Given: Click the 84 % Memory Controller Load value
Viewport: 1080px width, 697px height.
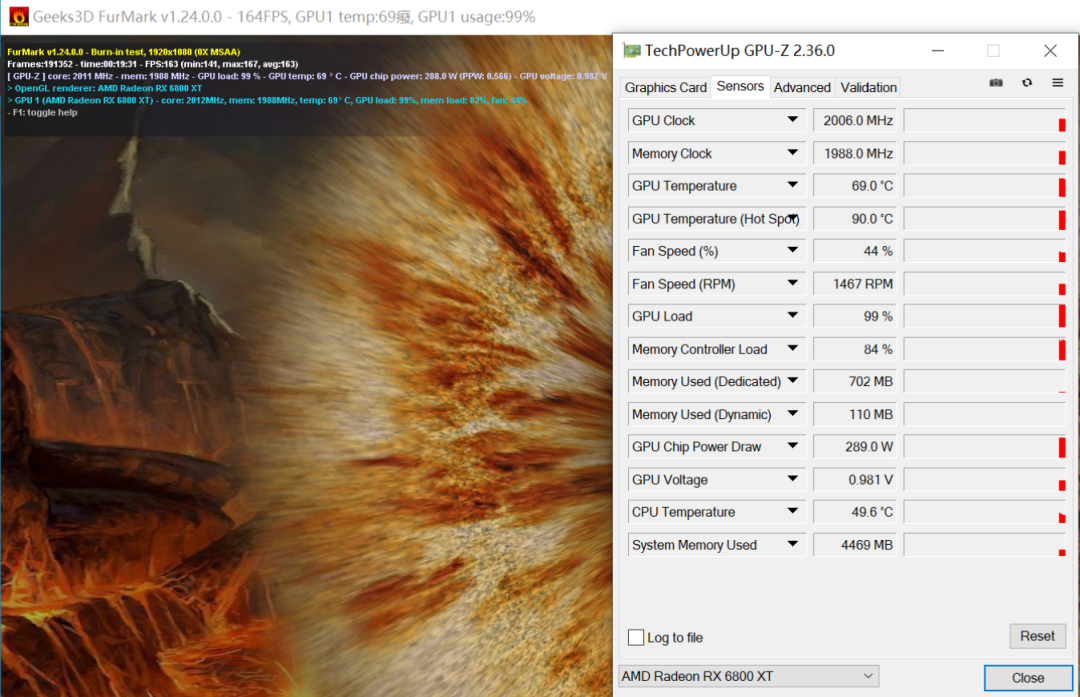Looking at the screenshot, I should [x=855, y=349].
